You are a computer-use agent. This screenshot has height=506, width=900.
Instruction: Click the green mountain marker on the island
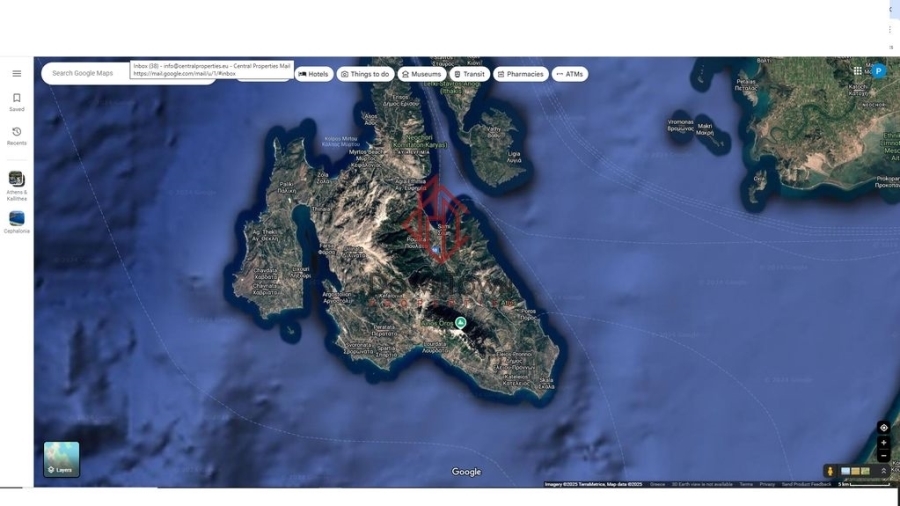tap(460, 322)
